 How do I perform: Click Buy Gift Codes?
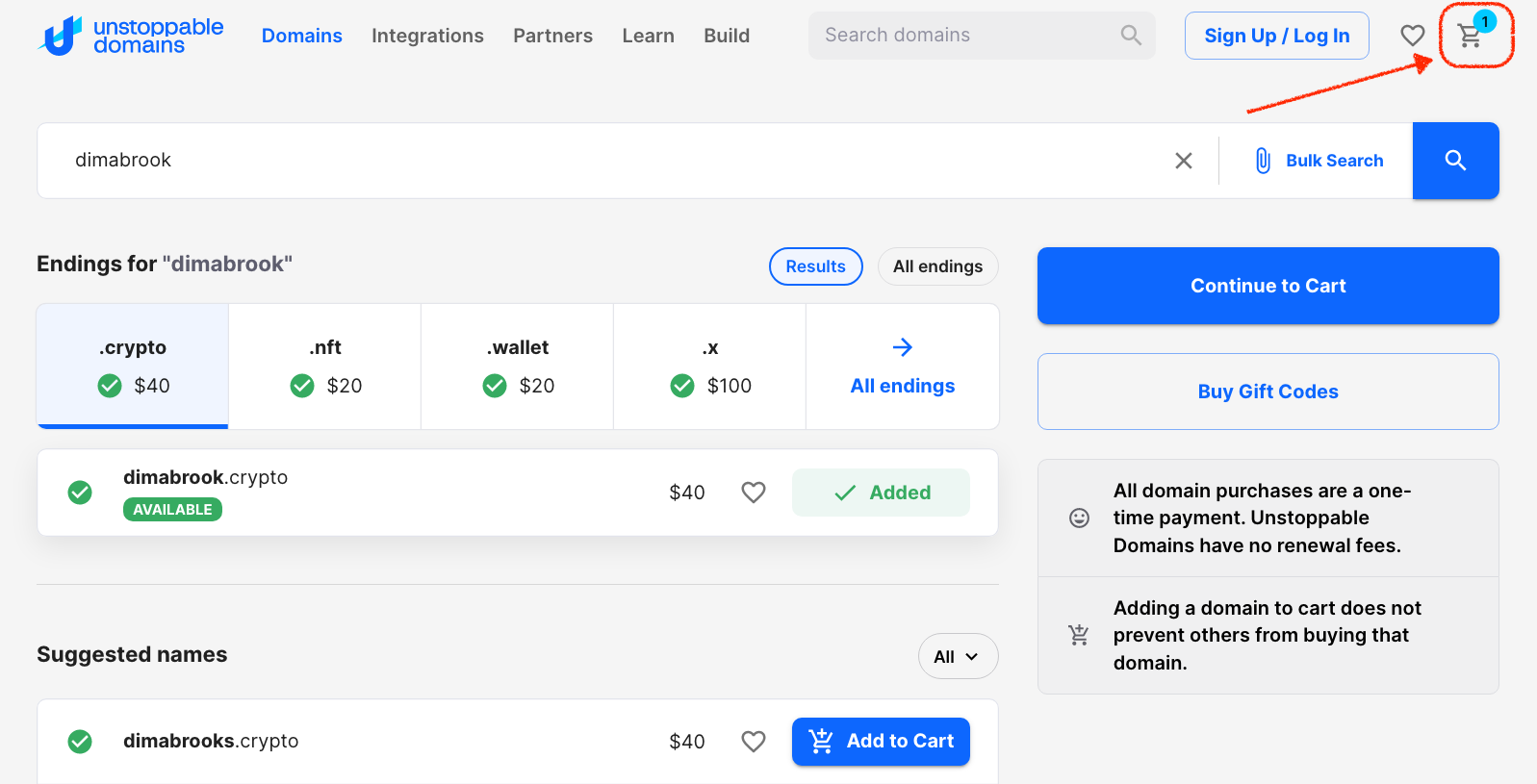[1268, 392]
